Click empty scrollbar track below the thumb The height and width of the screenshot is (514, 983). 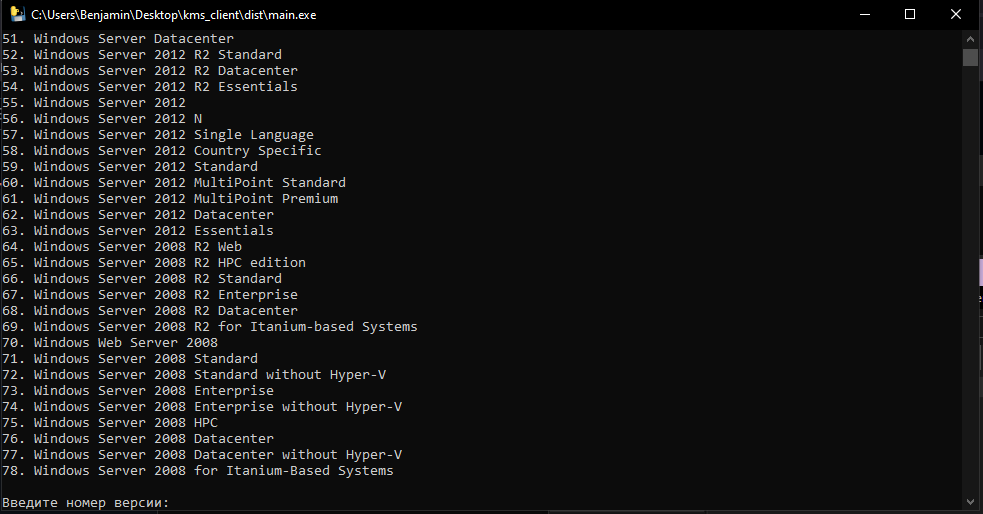pyautogui.click(x=970, y=282)
